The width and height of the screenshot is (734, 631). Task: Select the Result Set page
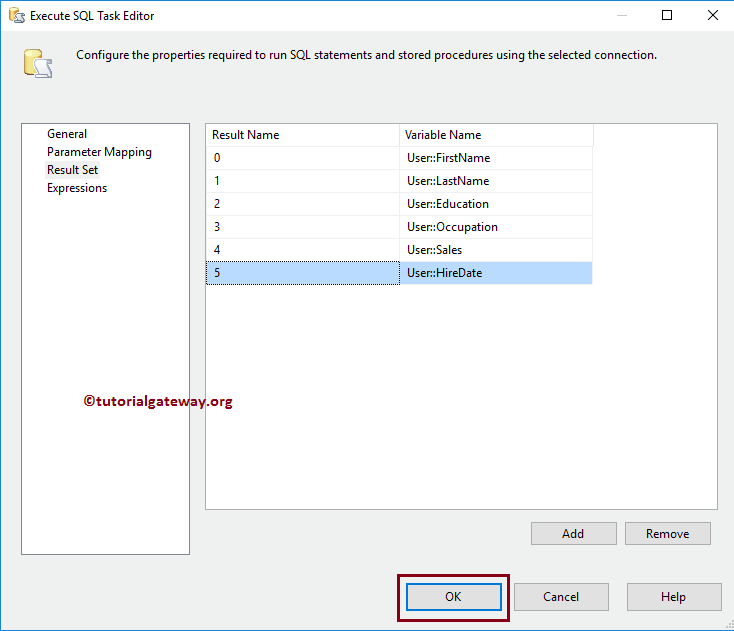click(73, 170)
